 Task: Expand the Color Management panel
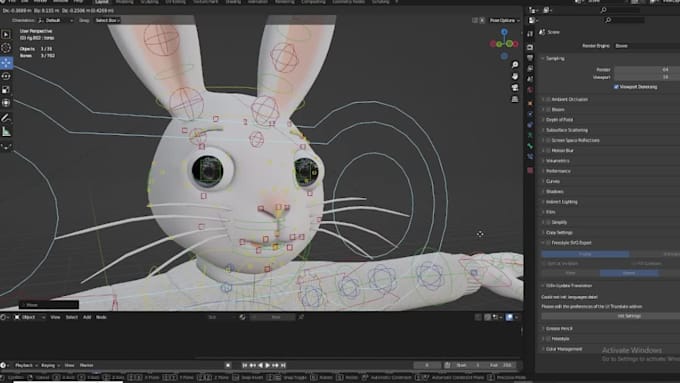tap(564, 349)
